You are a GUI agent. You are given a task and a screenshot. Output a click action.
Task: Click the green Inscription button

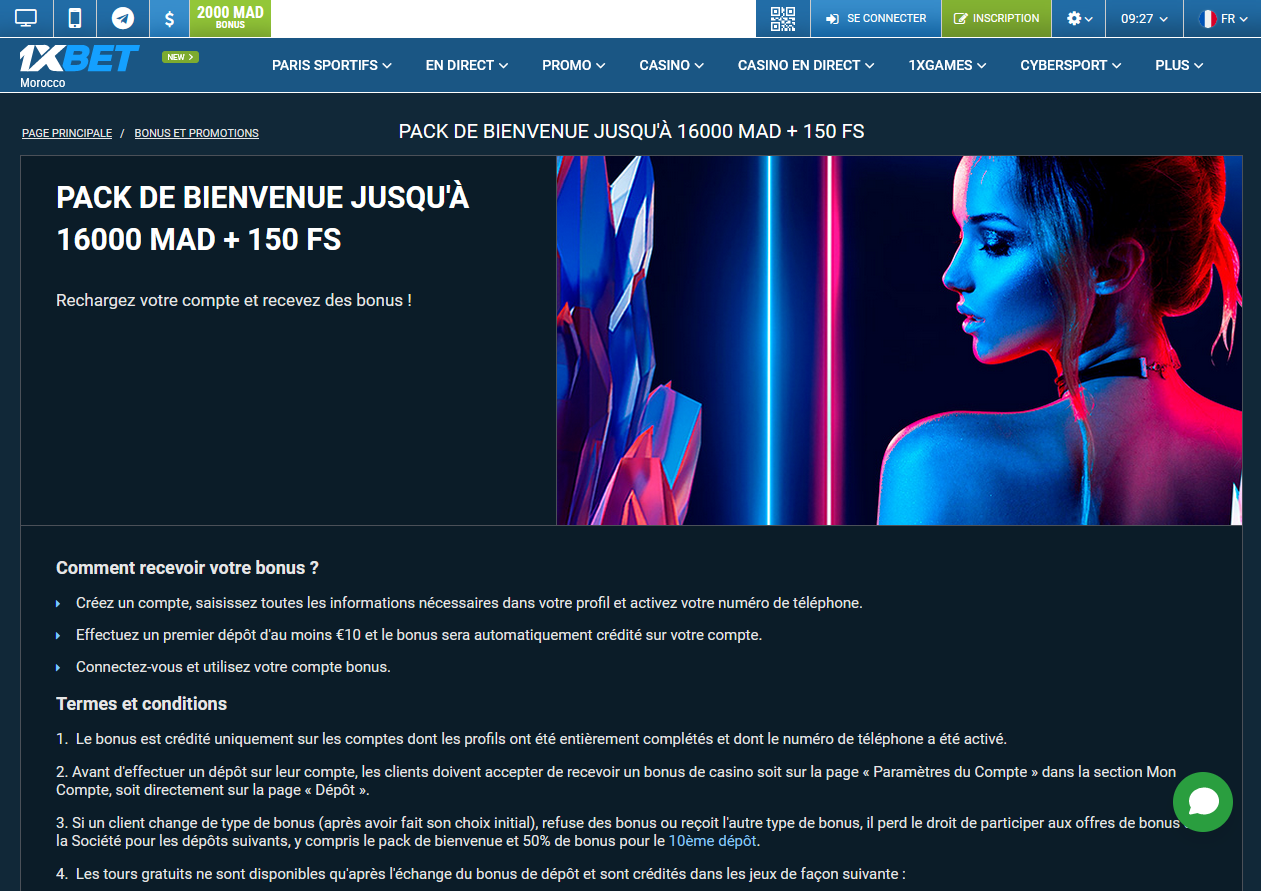click(996, 18)
